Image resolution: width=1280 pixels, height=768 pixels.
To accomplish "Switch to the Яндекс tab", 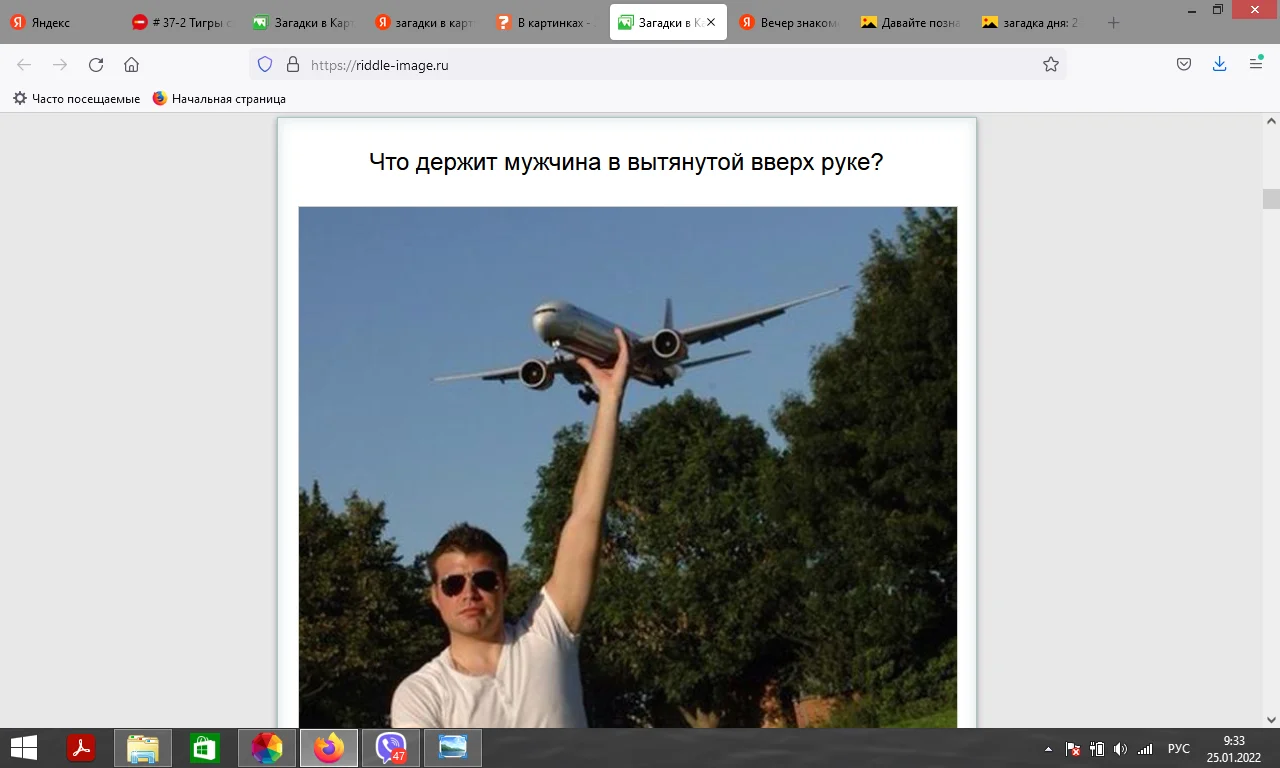I will click(x=61, y=22).
